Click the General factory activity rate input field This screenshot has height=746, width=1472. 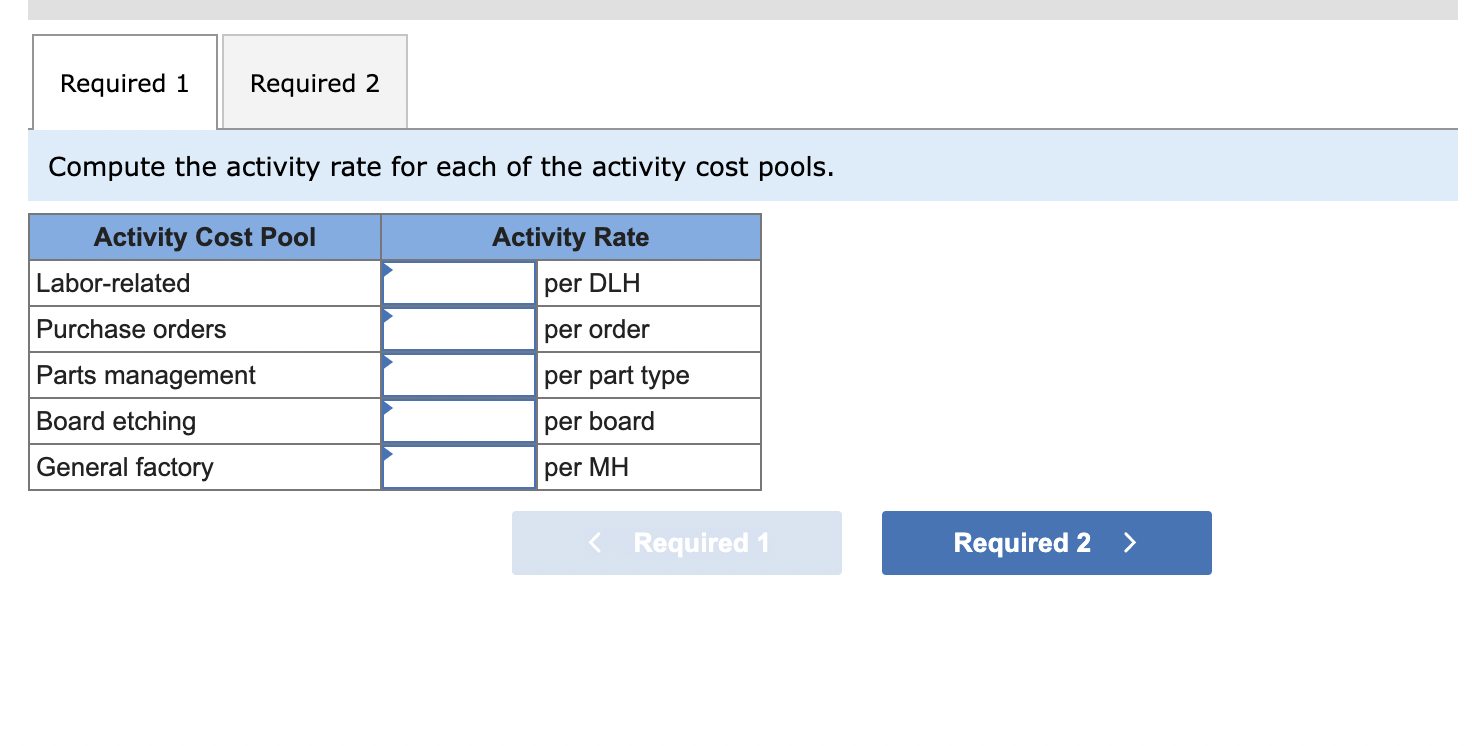click(x=458, y=467)
